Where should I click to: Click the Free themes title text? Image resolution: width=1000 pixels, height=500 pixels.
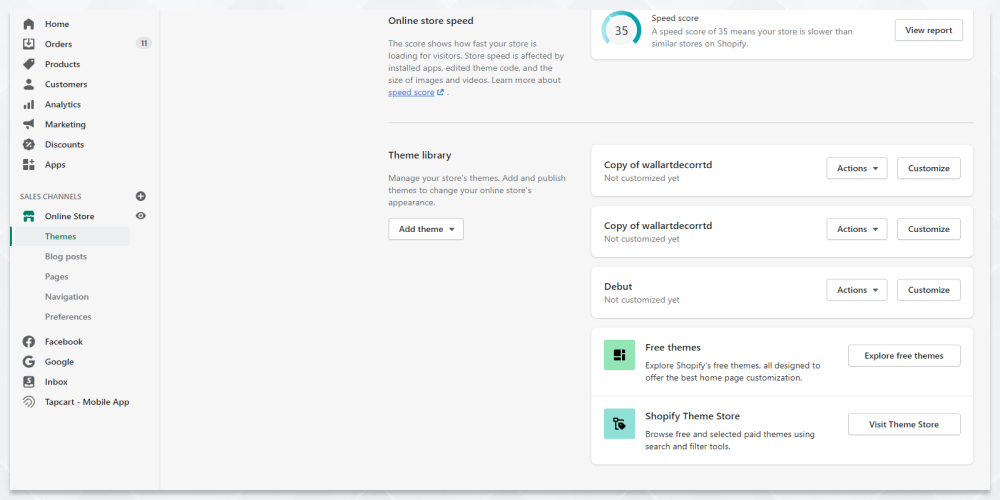point(673,348)
